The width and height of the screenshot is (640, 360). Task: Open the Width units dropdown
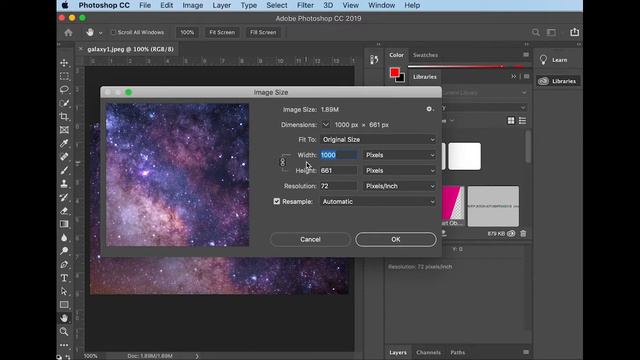[x=400, y=155]
